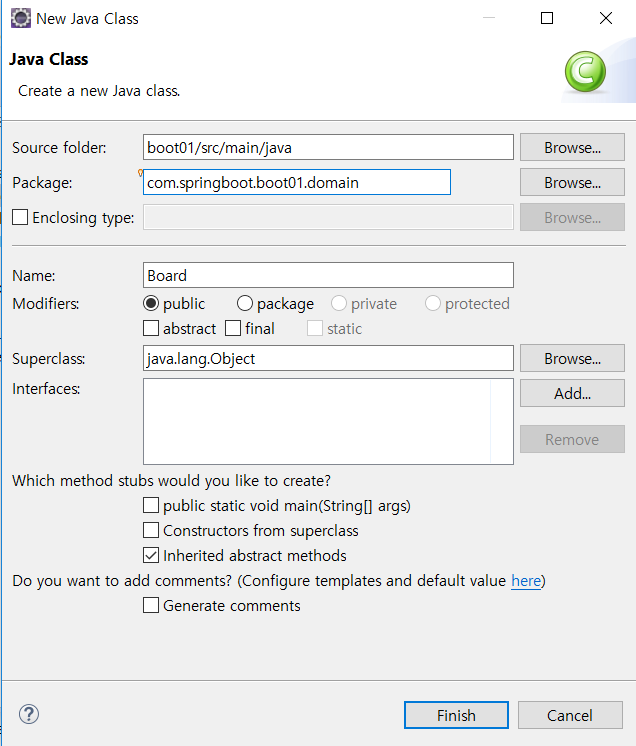Enable the Enclosing type checkbox

20,217
